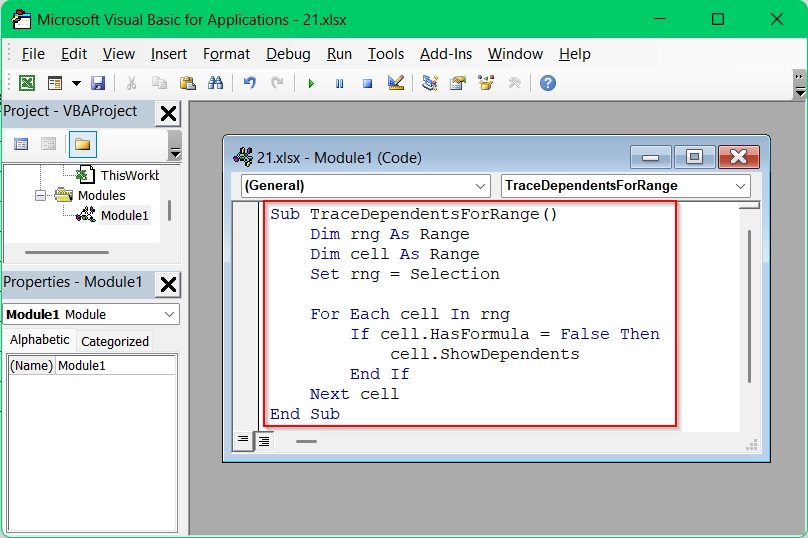The height and width of the screenshot is (538, 808).
Task: Open the Edit menu
Action: click(x=74, y=54)
